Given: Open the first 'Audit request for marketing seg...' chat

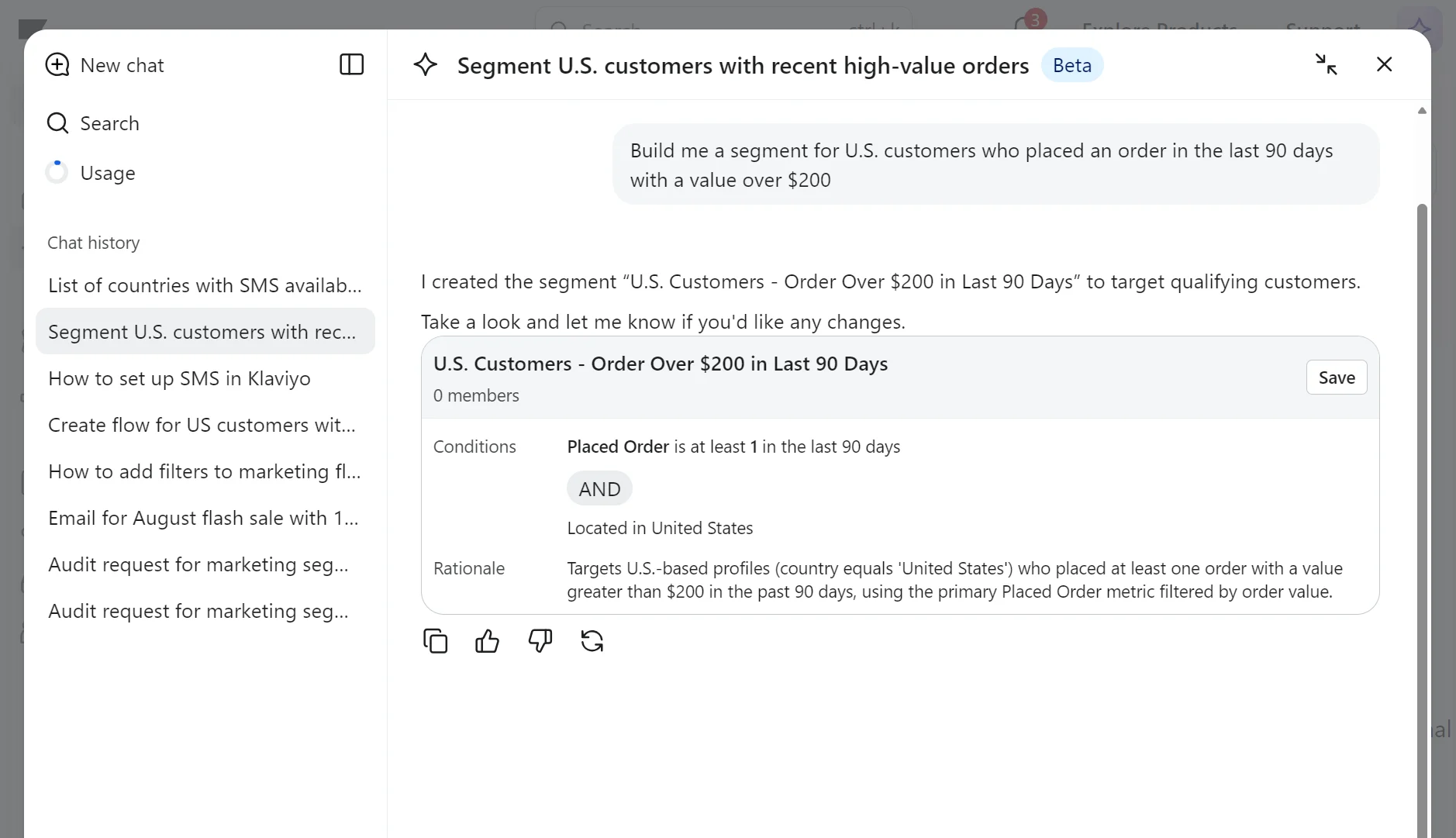Looking at the screenshot, I should click(x=205, y=564).
